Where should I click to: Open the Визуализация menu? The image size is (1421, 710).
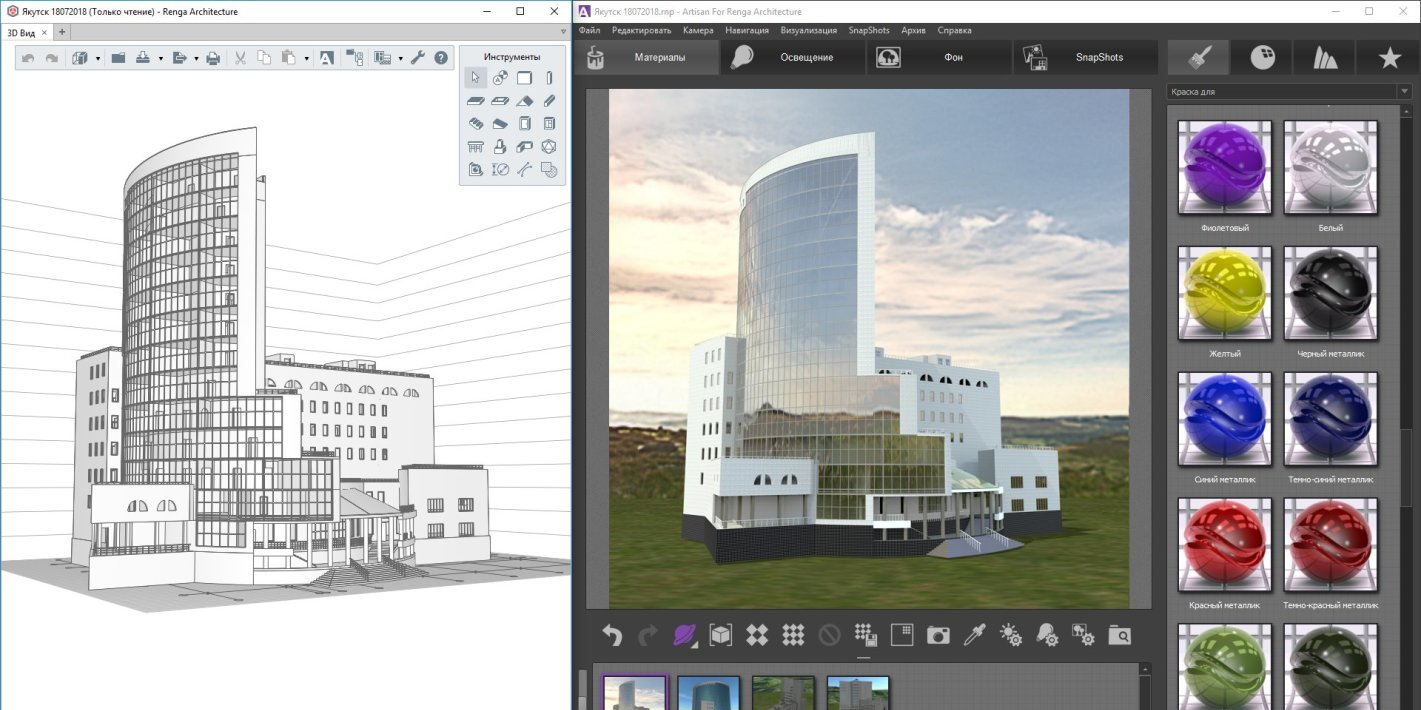[x=811, y=30]
